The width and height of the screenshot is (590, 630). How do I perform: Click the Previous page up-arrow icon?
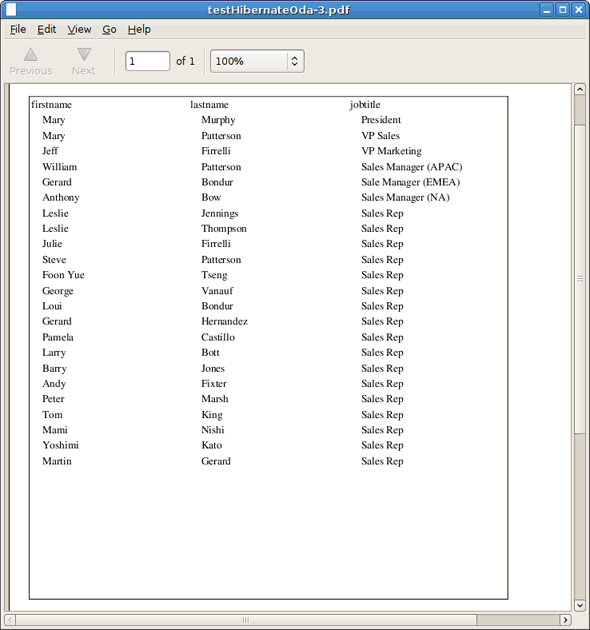pos(31,55)
